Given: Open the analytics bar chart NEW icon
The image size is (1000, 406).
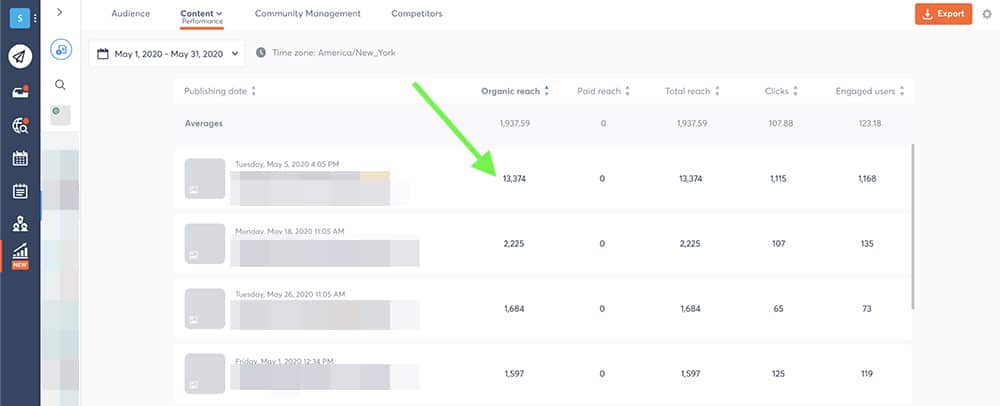Looking at the screenshot, I should coord(20,254).
